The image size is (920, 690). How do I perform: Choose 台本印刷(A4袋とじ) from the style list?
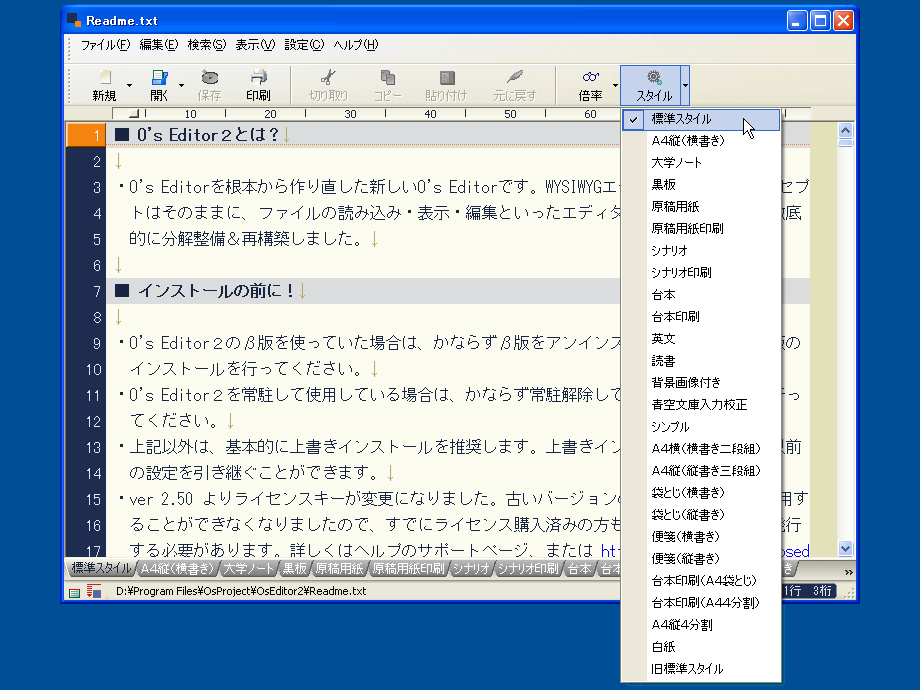pyautogui.click(x=701, y=581)
